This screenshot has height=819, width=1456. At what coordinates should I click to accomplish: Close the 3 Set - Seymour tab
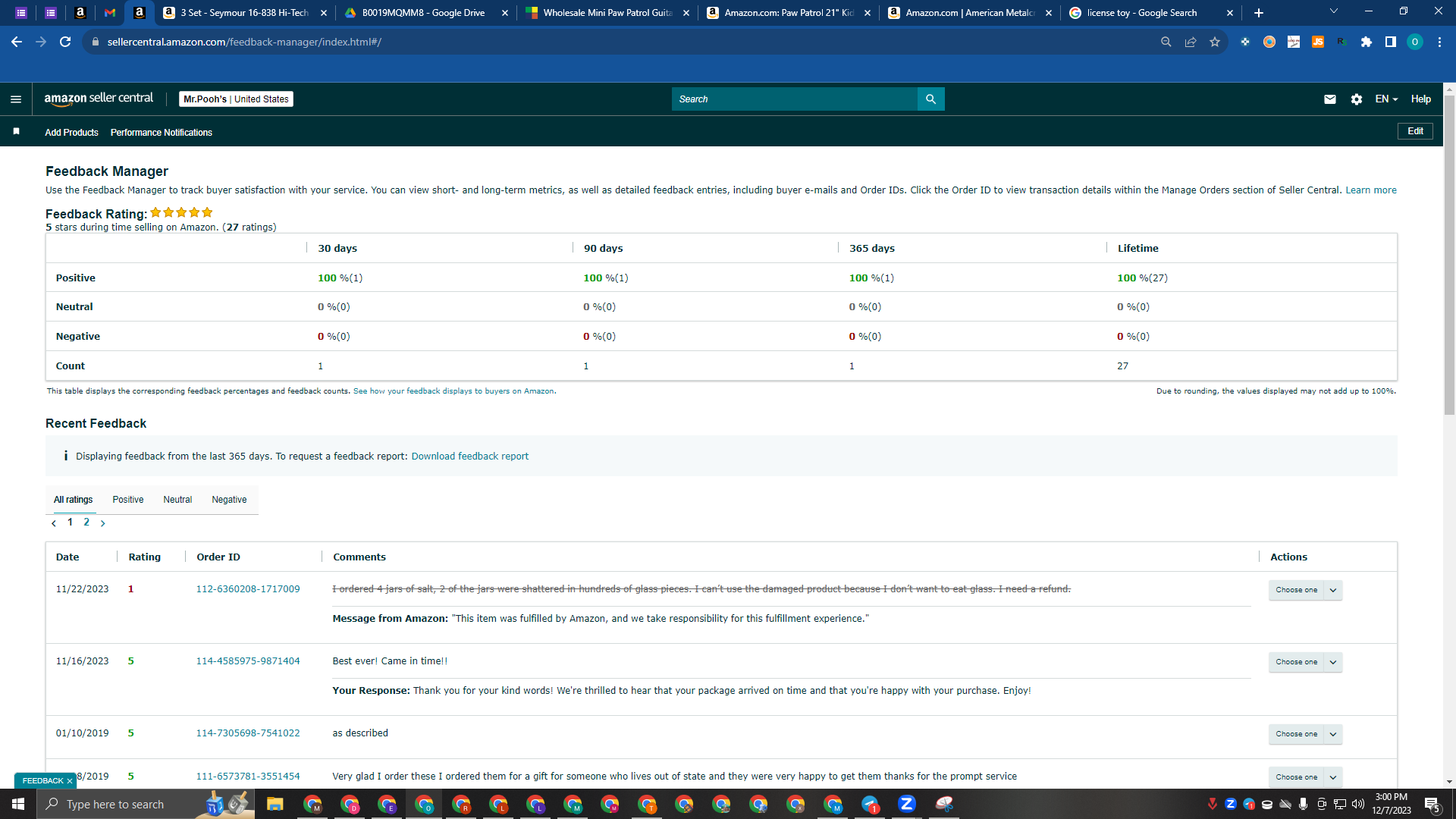pyautogui.click(x=324, y=13)
